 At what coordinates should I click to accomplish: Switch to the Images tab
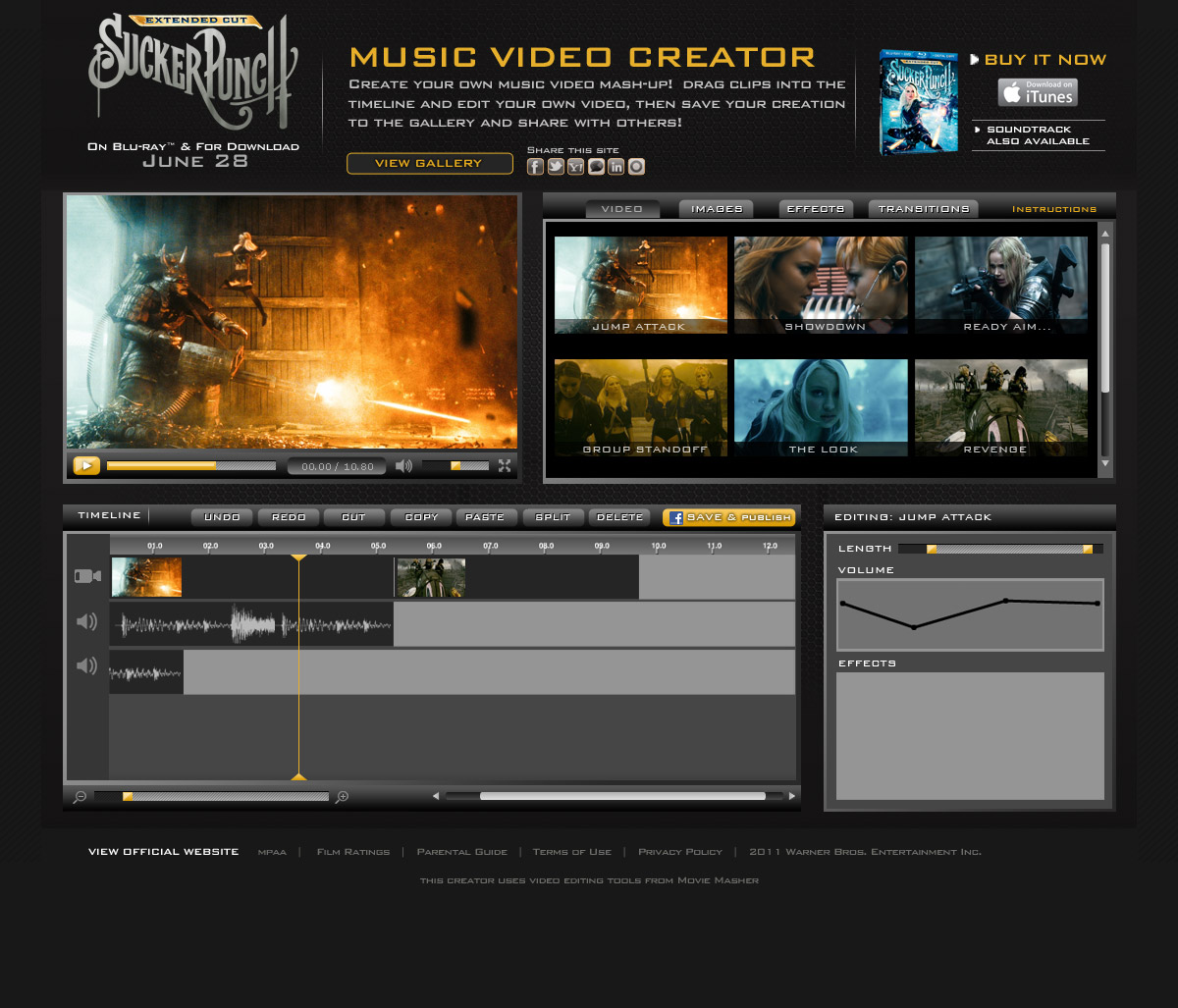(x=717, y=209)
